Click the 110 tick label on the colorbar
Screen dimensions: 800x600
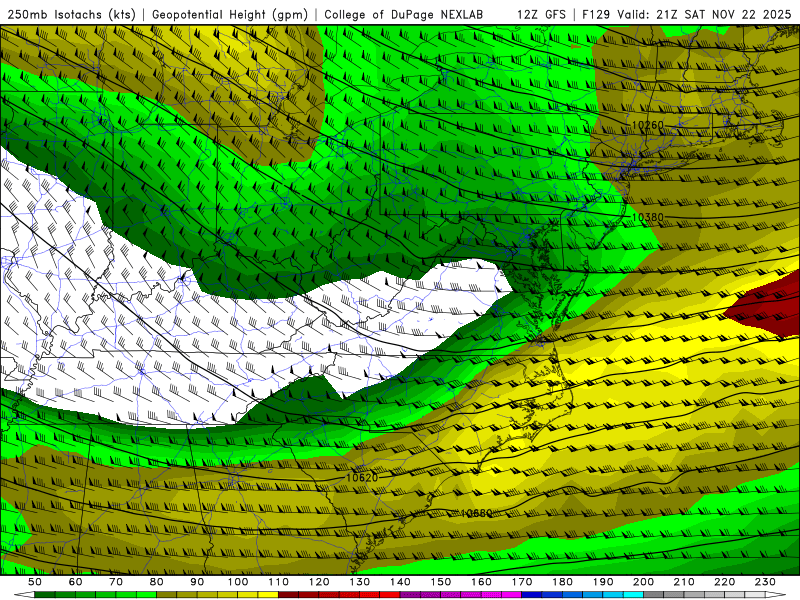pos(279,582)
